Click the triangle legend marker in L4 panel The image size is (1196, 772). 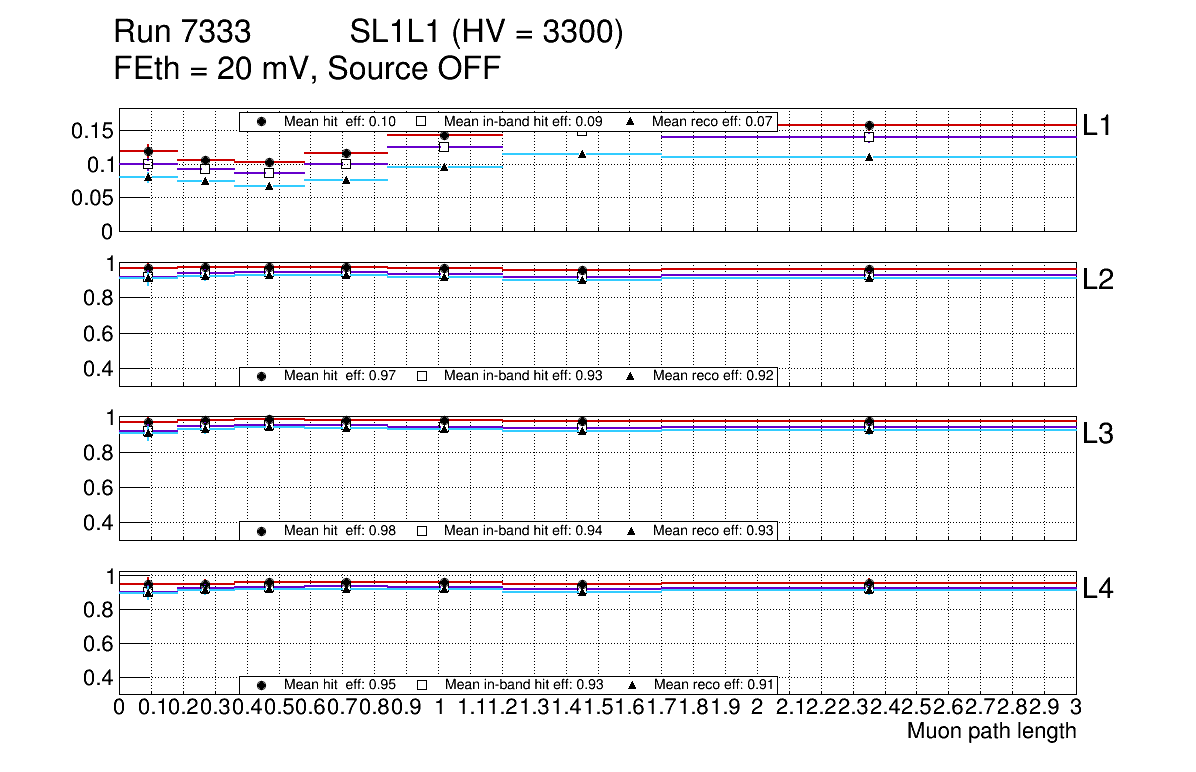click(631, 685)
